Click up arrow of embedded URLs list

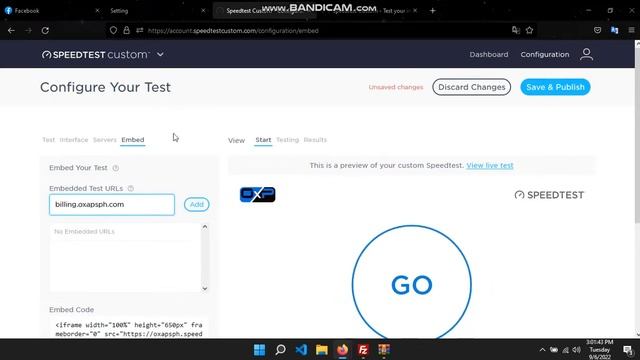205,227
